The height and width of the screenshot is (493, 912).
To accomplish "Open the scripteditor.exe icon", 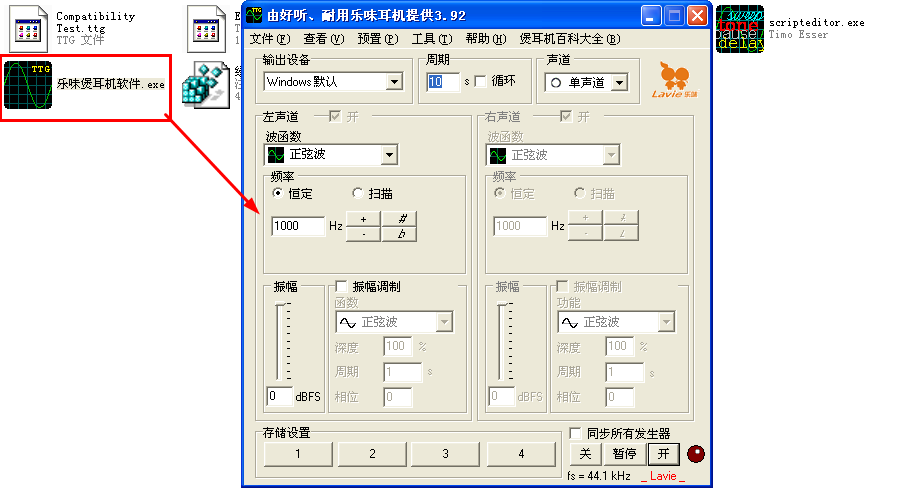I will click(740, 29).
